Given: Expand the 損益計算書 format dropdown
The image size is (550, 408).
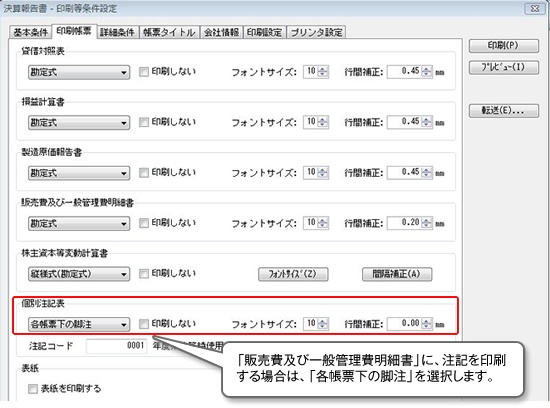Looking at the screenshot, I should pos(79,123).
